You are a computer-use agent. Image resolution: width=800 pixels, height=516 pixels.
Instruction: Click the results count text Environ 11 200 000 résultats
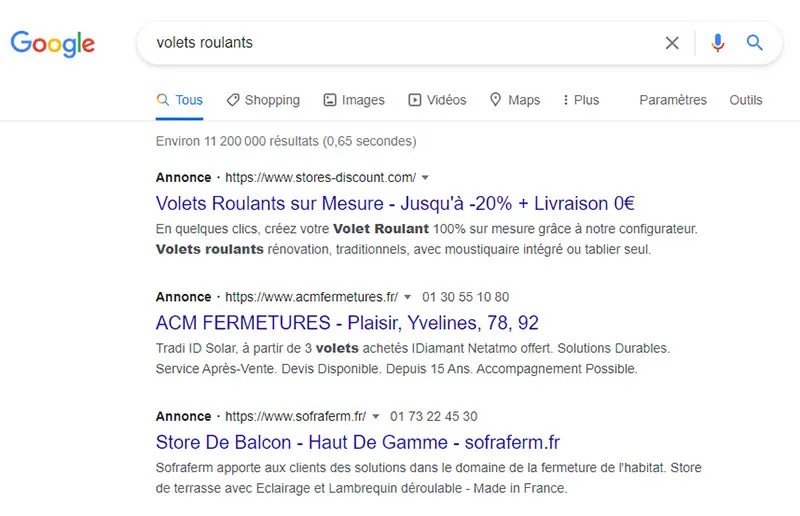pyautogui.click(x=286, y=141)
